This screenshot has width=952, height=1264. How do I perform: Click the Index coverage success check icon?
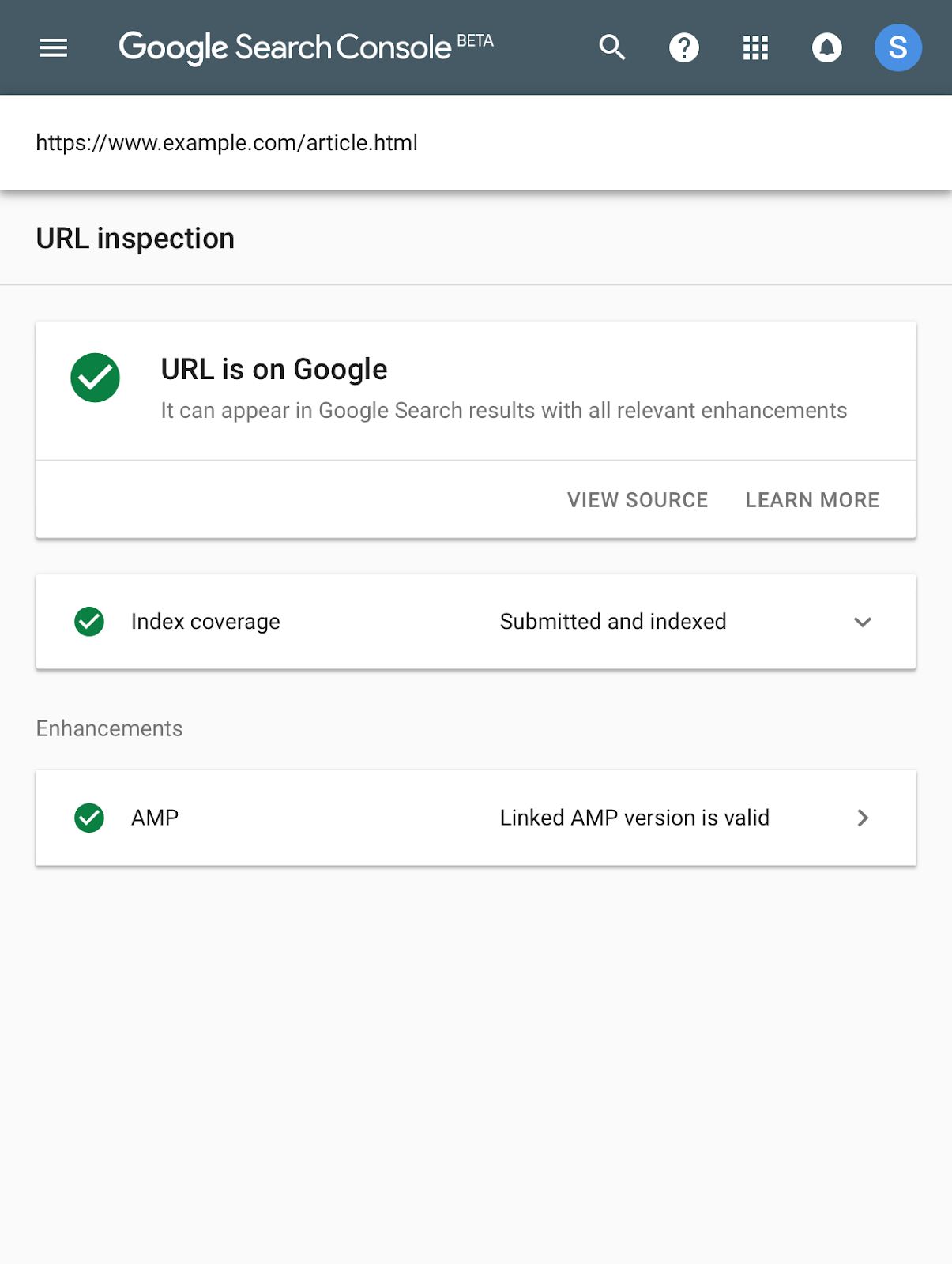pos(89,622)
